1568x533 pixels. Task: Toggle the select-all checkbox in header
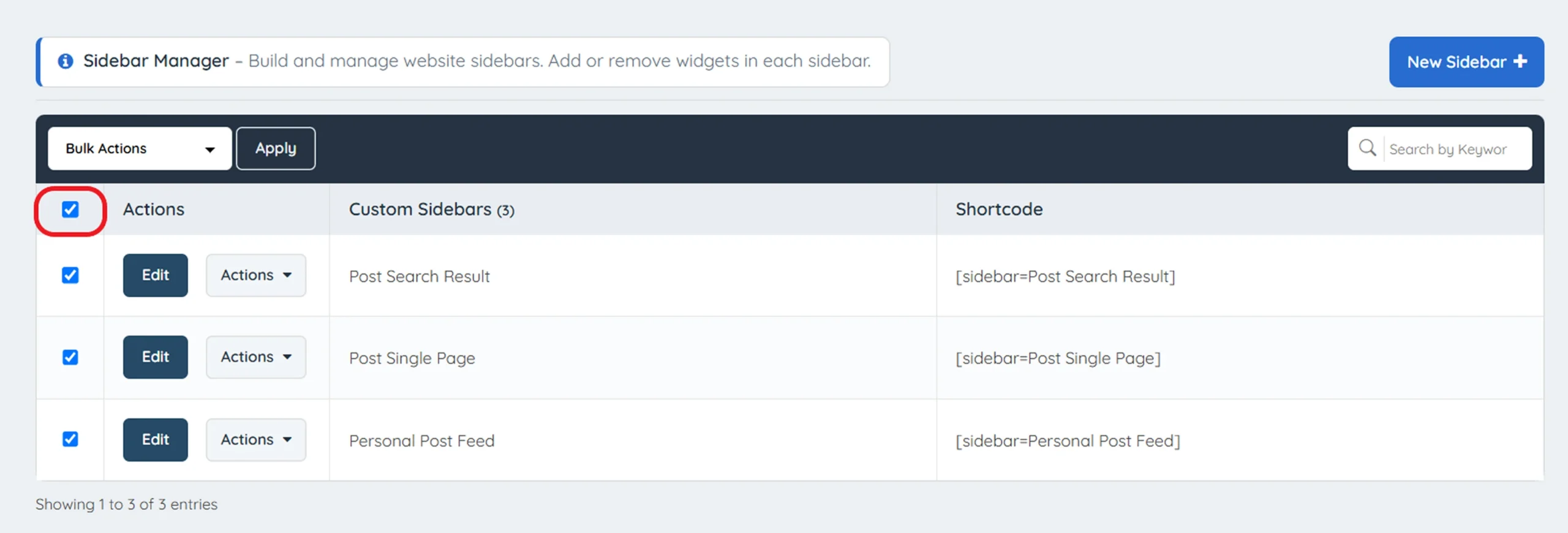[70, 210]
